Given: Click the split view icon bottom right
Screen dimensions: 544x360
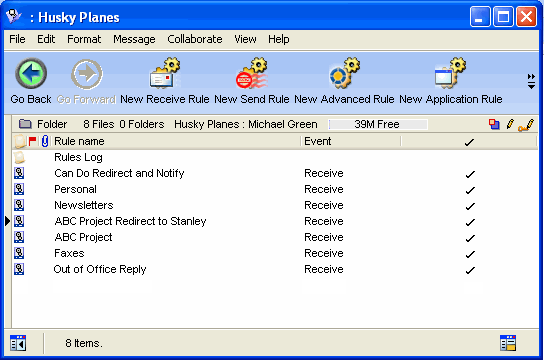Looking at the screenshot, I should [508, 343].
